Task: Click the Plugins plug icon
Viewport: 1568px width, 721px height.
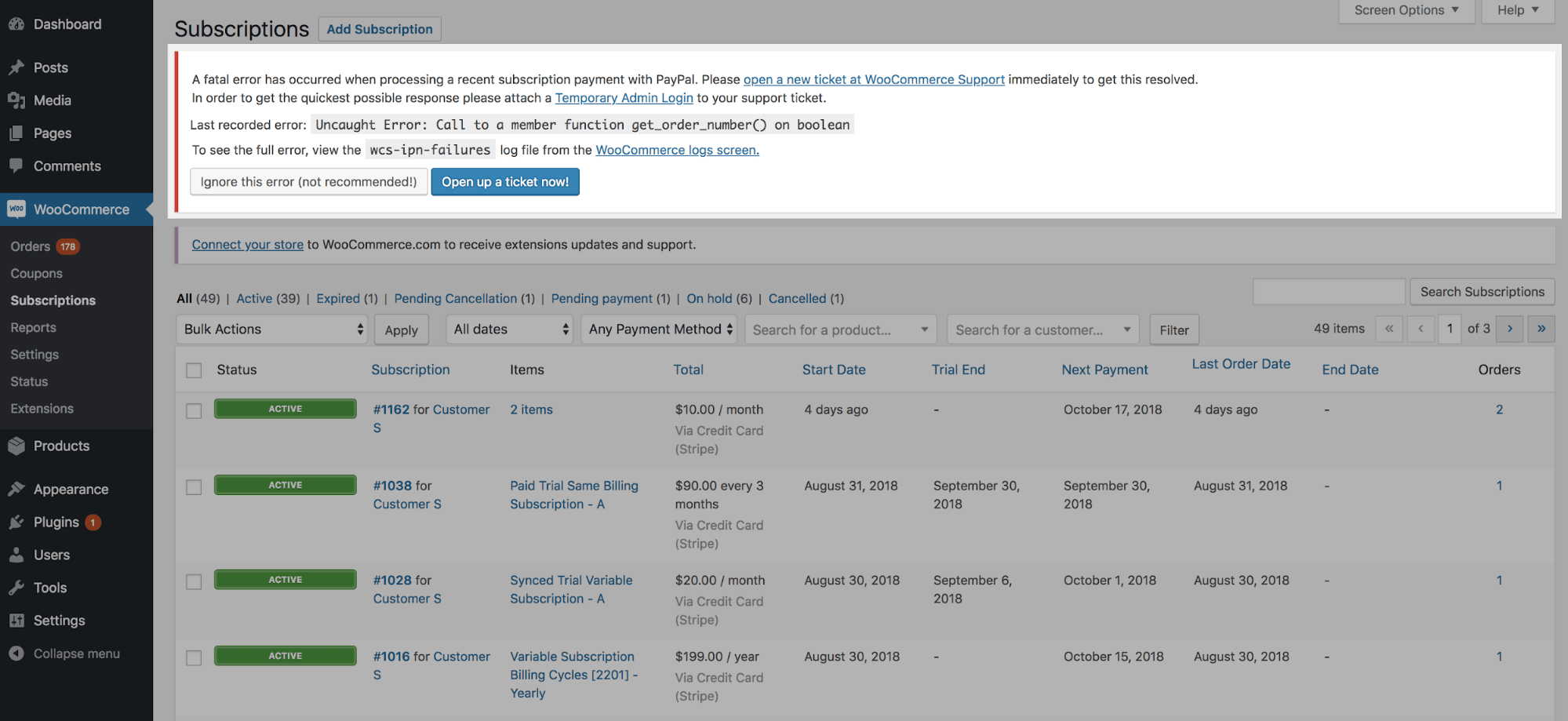Action: pos(16,522)
